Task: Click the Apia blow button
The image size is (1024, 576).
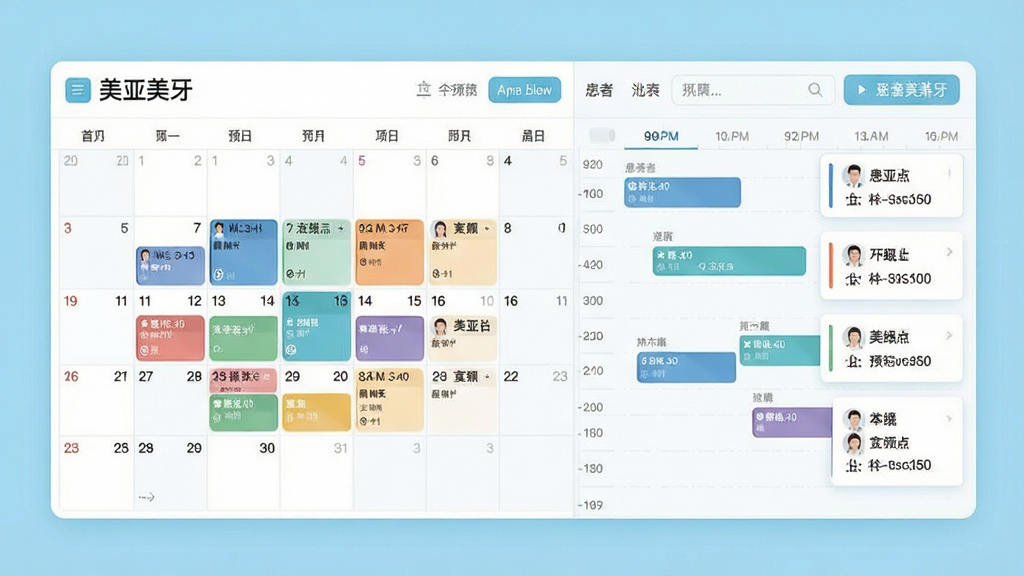Action: (524, 90)
